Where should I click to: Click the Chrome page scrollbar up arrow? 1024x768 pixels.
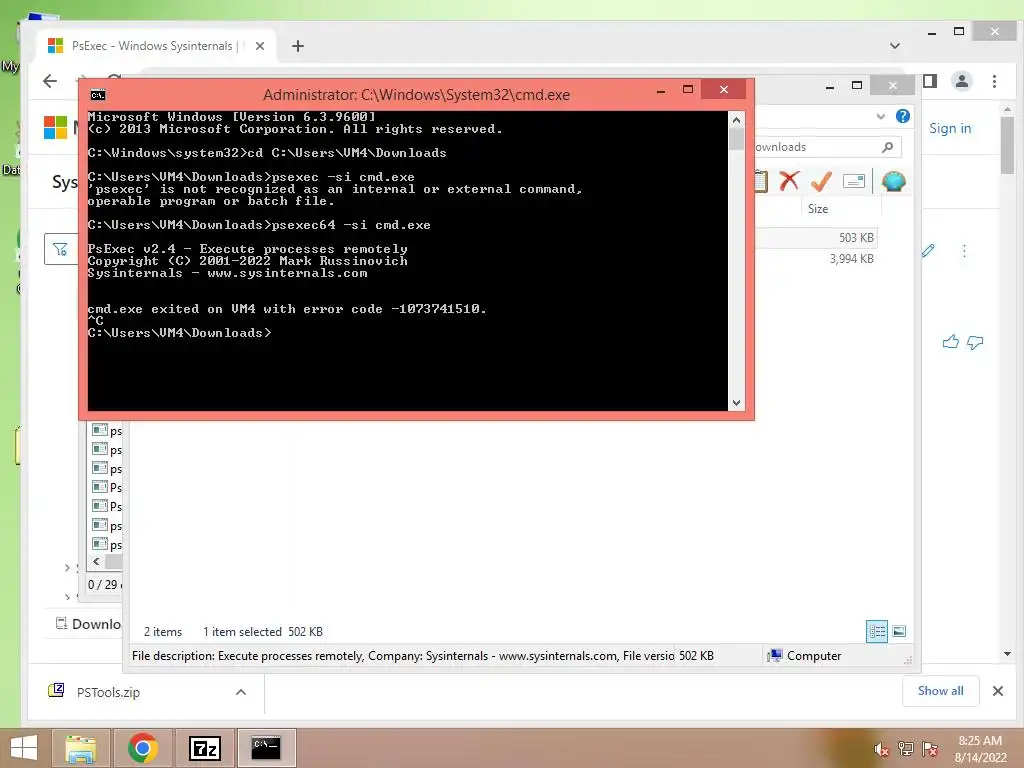pyautogui.click(x=1006, y=109)
